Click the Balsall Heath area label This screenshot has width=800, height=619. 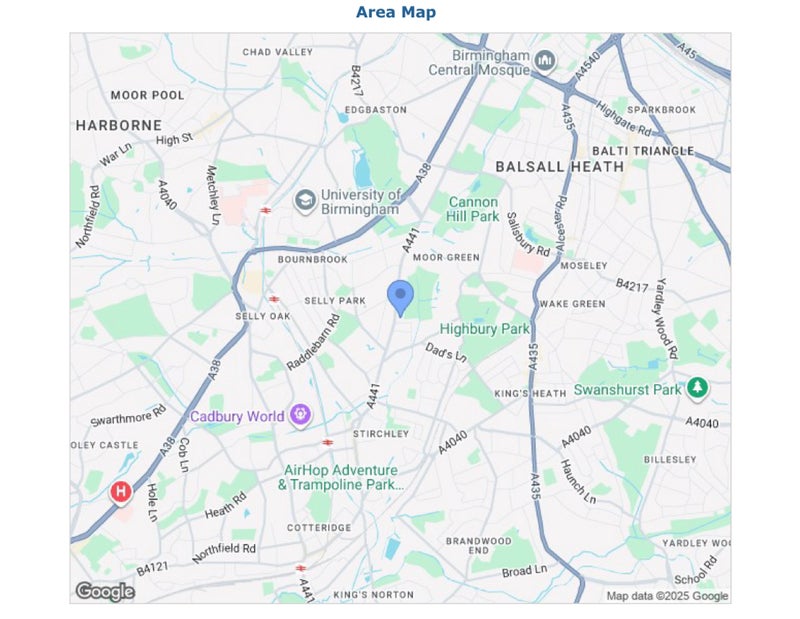point(560,167)
